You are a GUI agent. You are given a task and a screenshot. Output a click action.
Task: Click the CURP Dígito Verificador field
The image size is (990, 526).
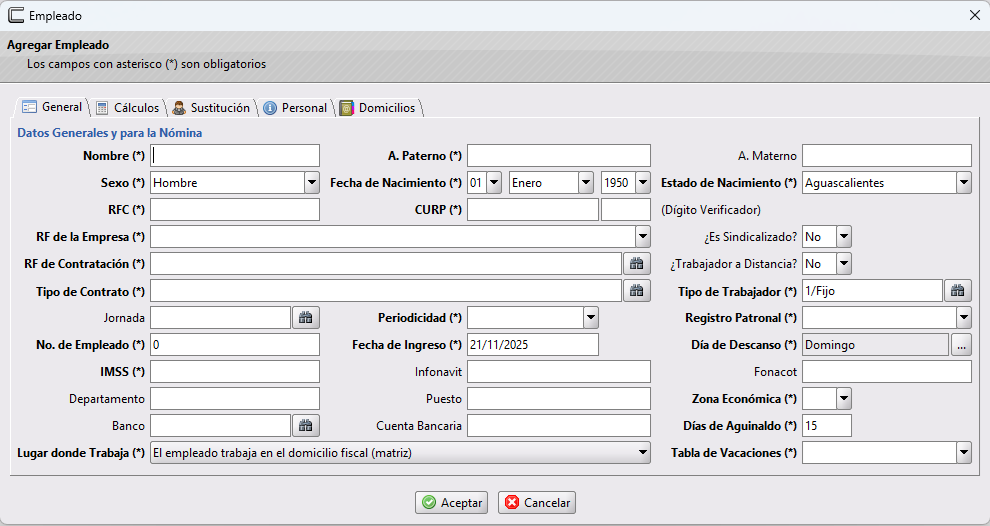pos(626,210)
